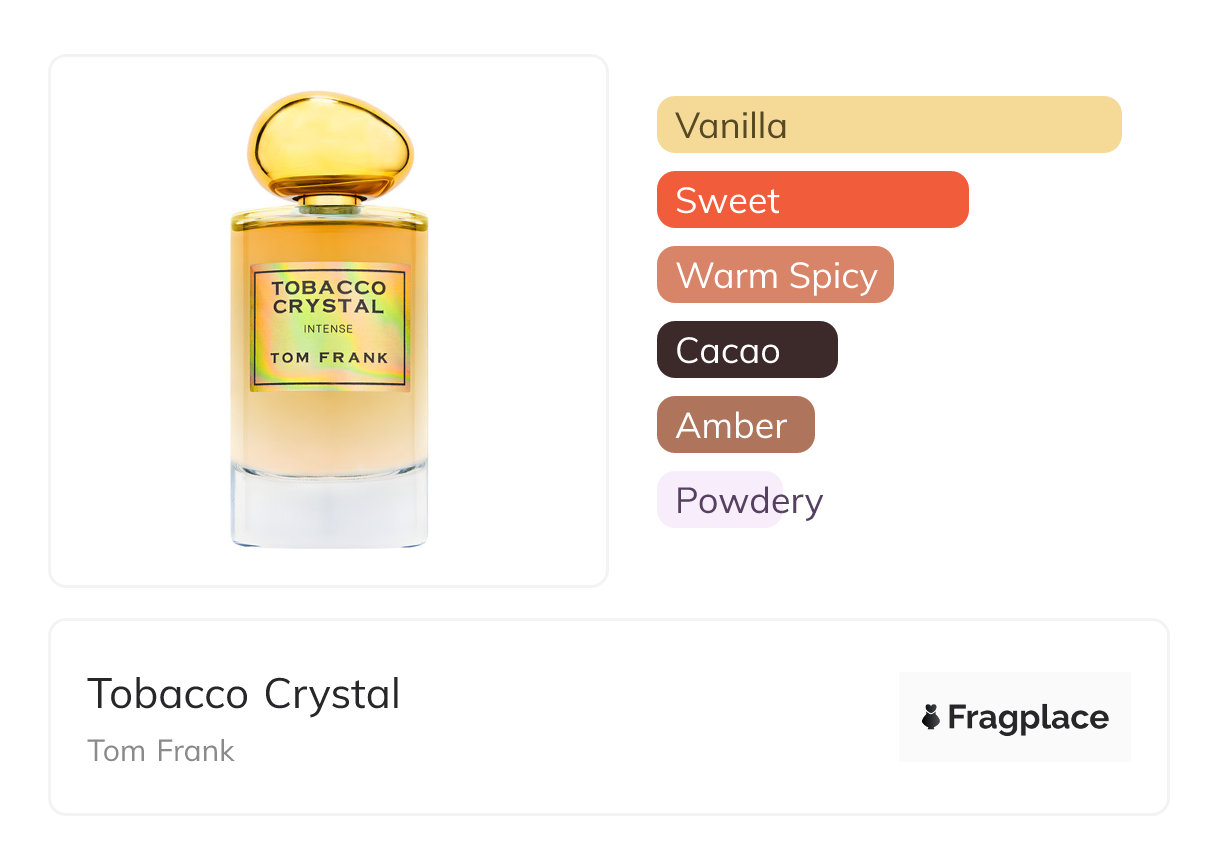Click the Fragplace bottle logo icon

[931, 717]
